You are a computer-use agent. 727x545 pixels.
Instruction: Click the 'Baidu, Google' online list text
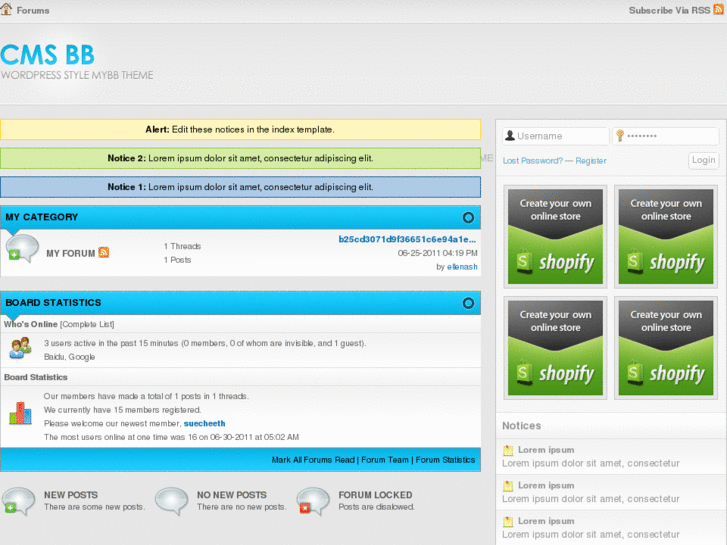[70, 357]
